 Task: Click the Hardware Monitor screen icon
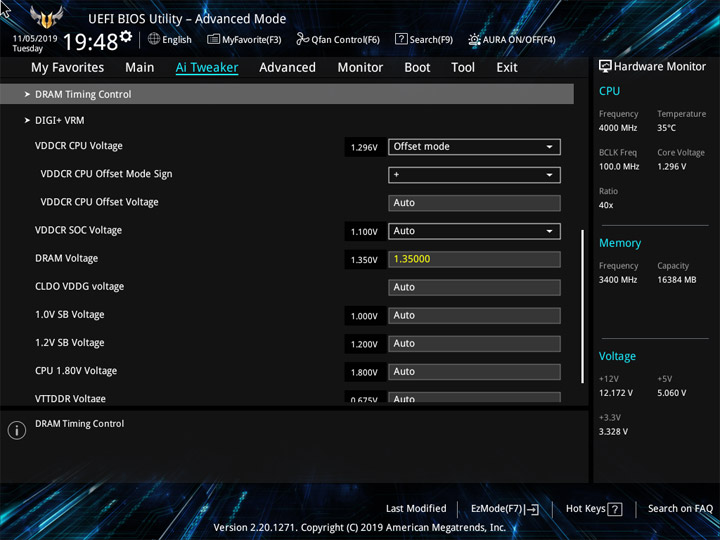(605, 67)
